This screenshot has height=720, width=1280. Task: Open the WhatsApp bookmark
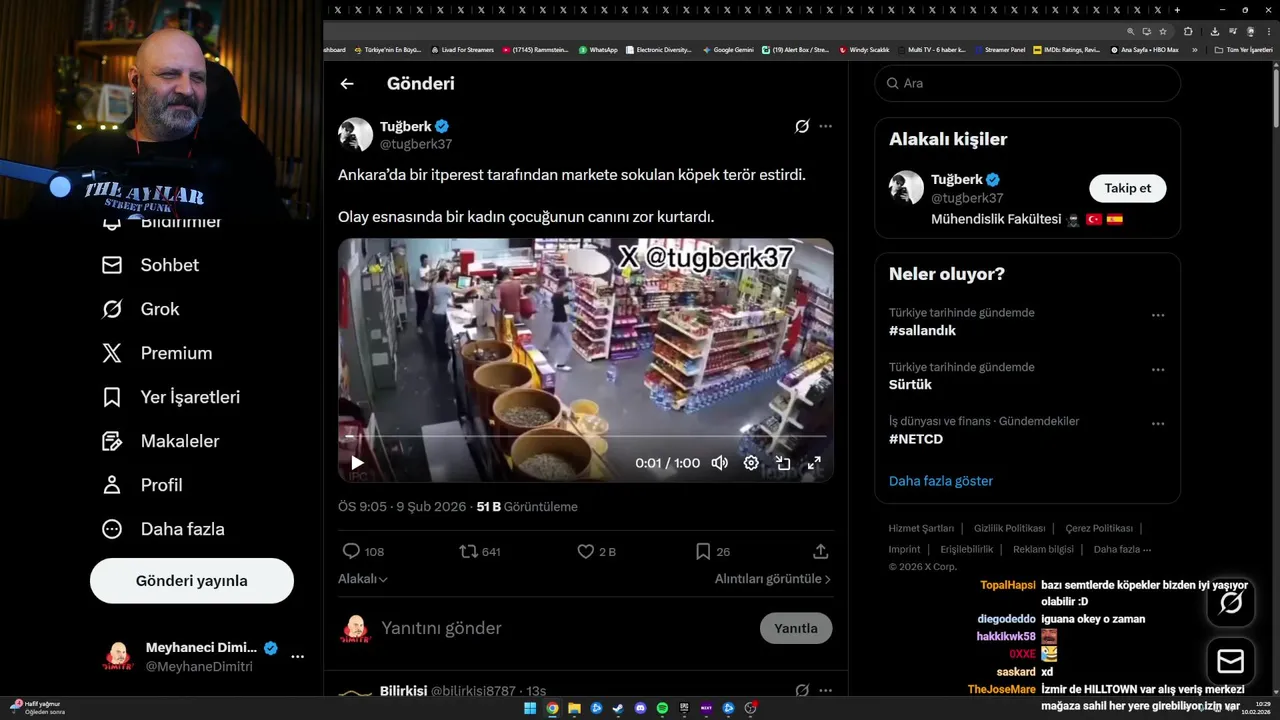coord(598,49)
